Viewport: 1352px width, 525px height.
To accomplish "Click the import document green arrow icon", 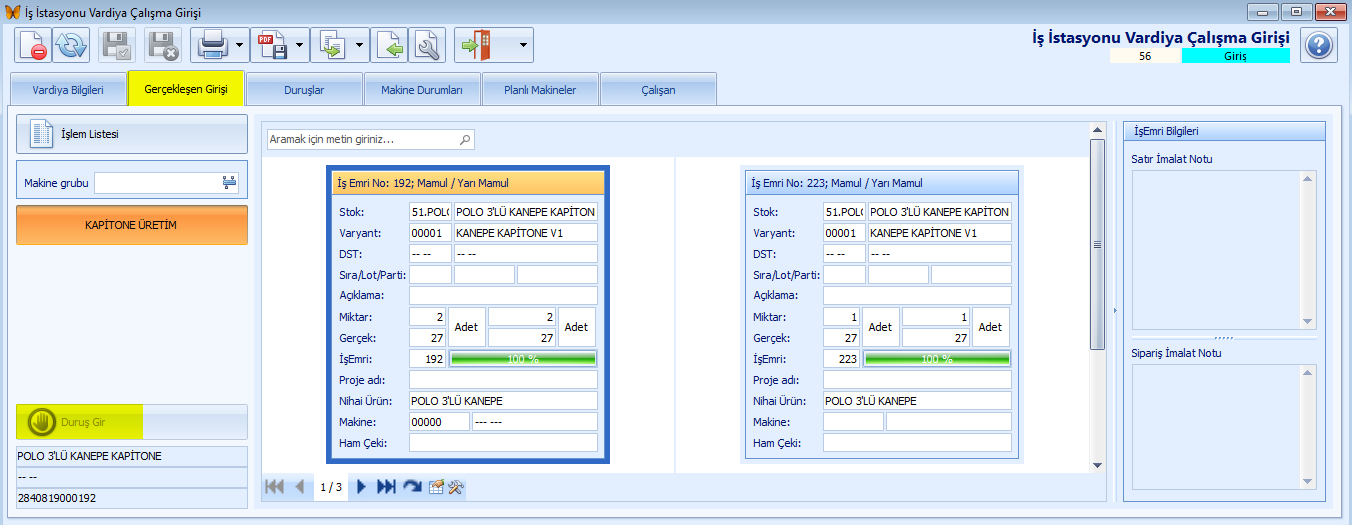I will point(390,45).
